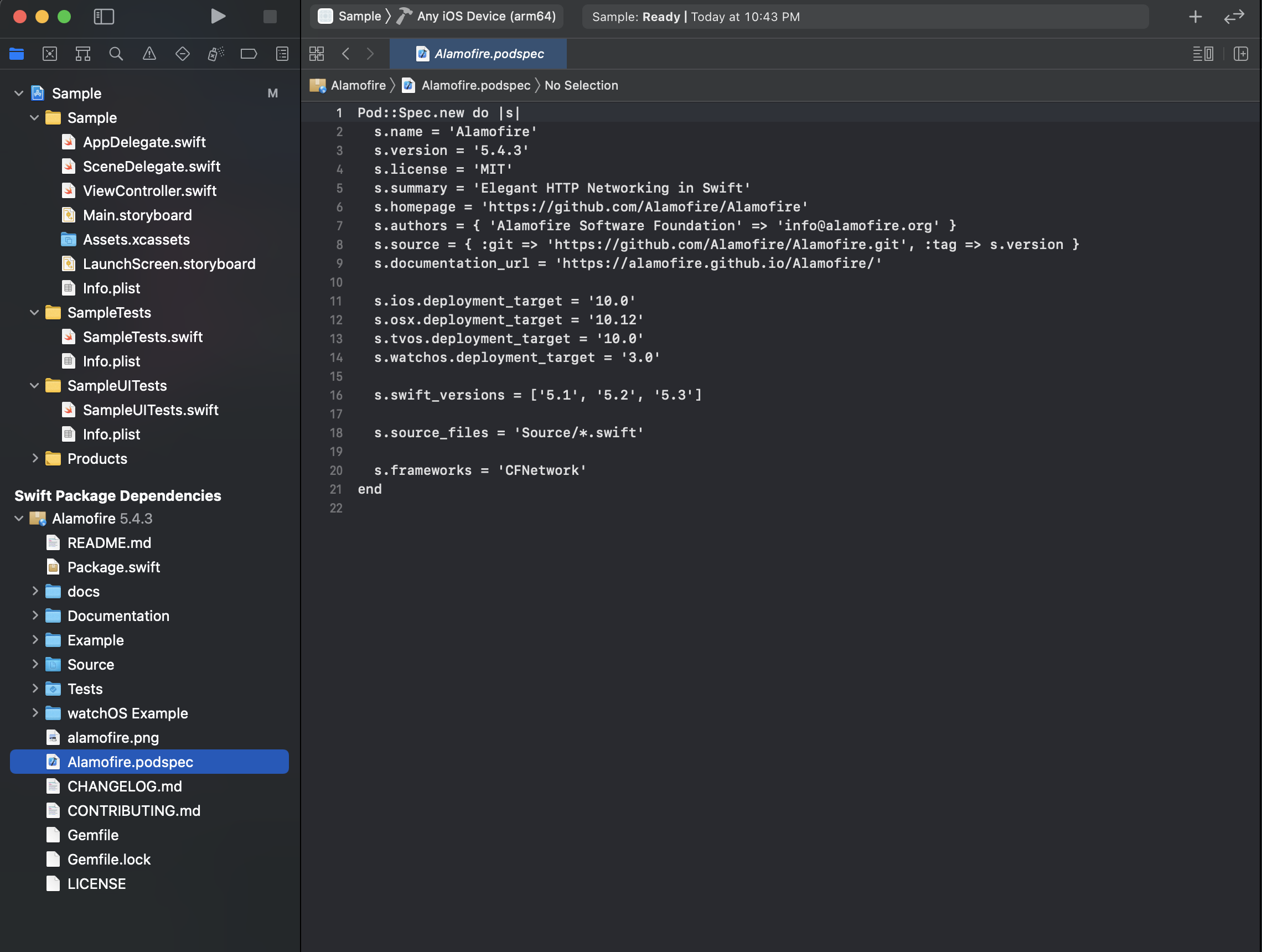This screenshot has width=1262, height=952.
Task: Open the Library plus button
Action: (x=1195, y=17)
